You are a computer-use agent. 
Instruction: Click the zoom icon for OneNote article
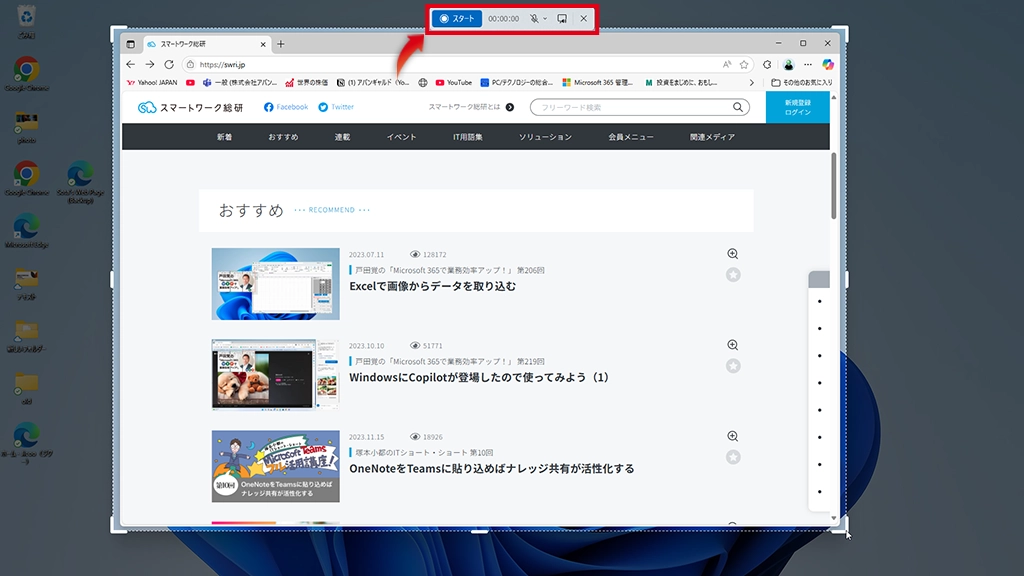733,436
